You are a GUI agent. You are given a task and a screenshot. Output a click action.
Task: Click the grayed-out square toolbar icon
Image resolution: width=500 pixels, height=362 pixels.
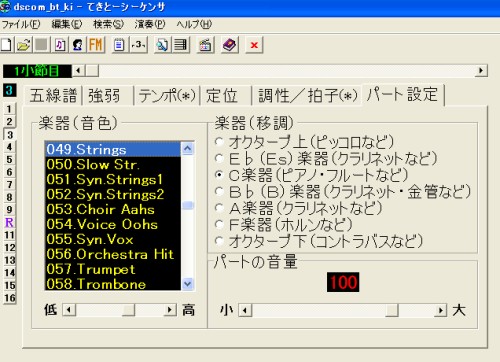[41, 45]
